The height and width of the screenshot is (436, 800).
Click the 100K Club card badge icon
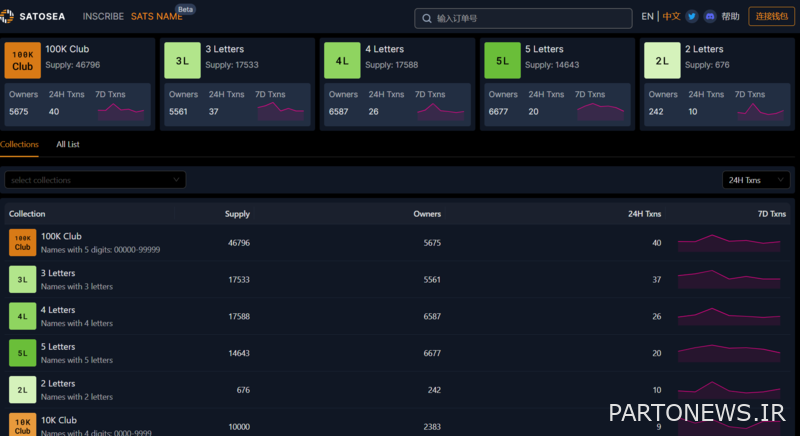pos(22,60)
